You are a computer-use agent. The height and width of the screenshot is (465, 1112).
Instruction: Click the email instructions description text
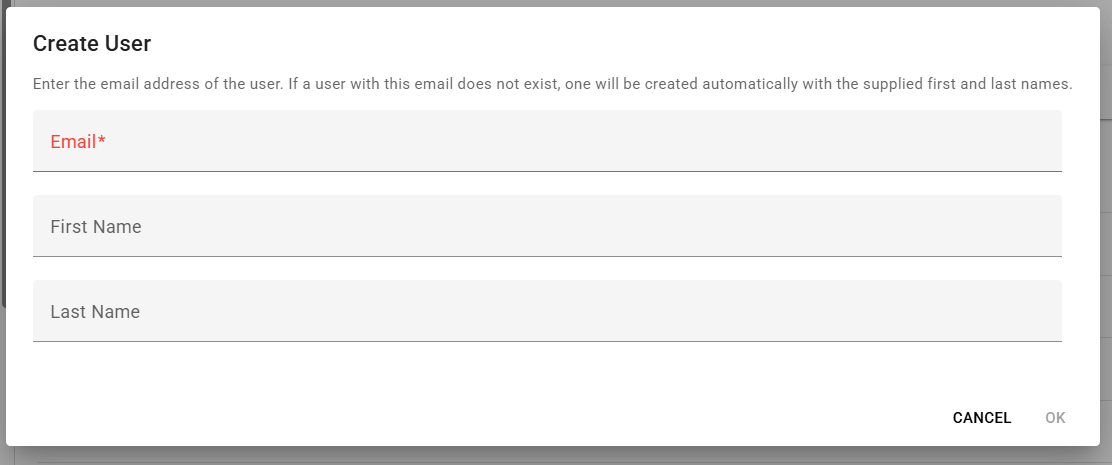tap(552, 84)
